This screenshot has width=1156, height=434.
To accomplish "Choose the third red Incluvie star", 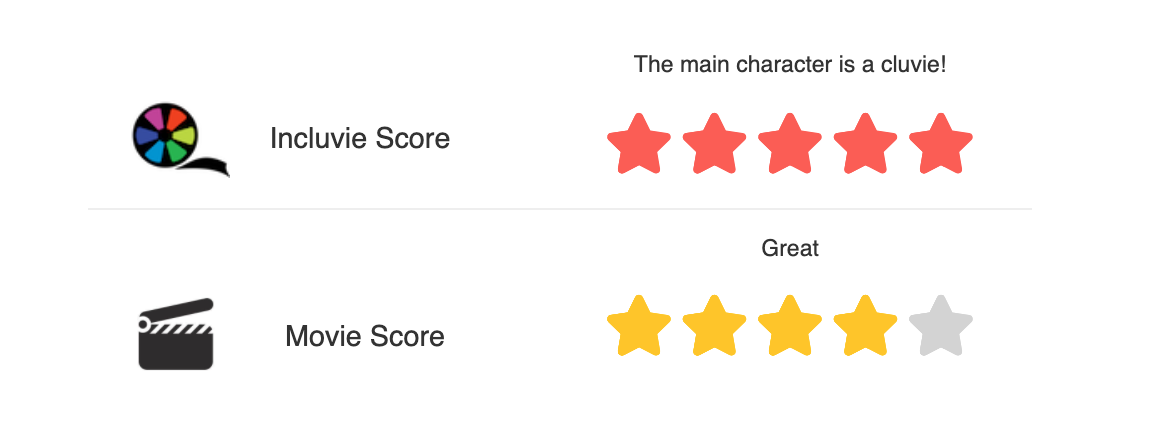I will (x=790, y=144).
